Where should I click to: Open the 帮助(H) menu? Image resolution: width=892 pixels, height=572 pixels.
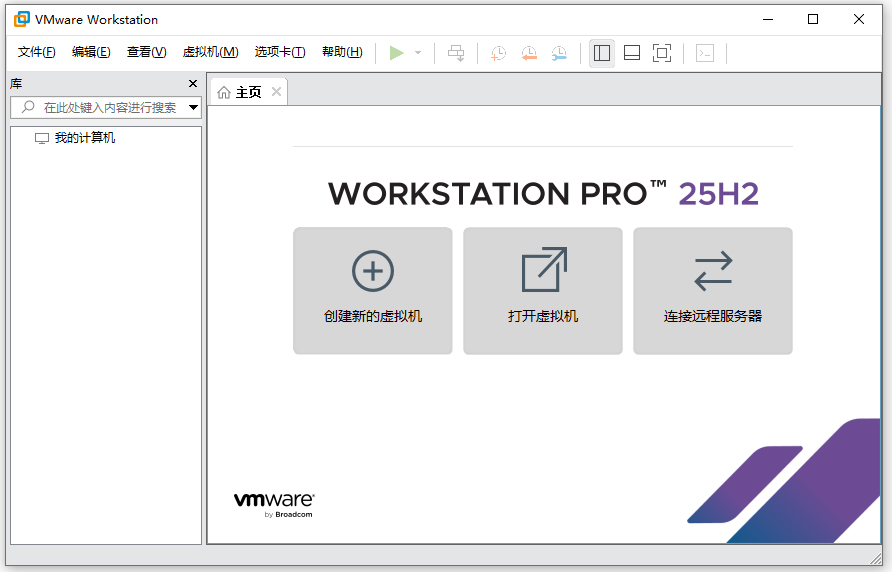pos(342,52)
